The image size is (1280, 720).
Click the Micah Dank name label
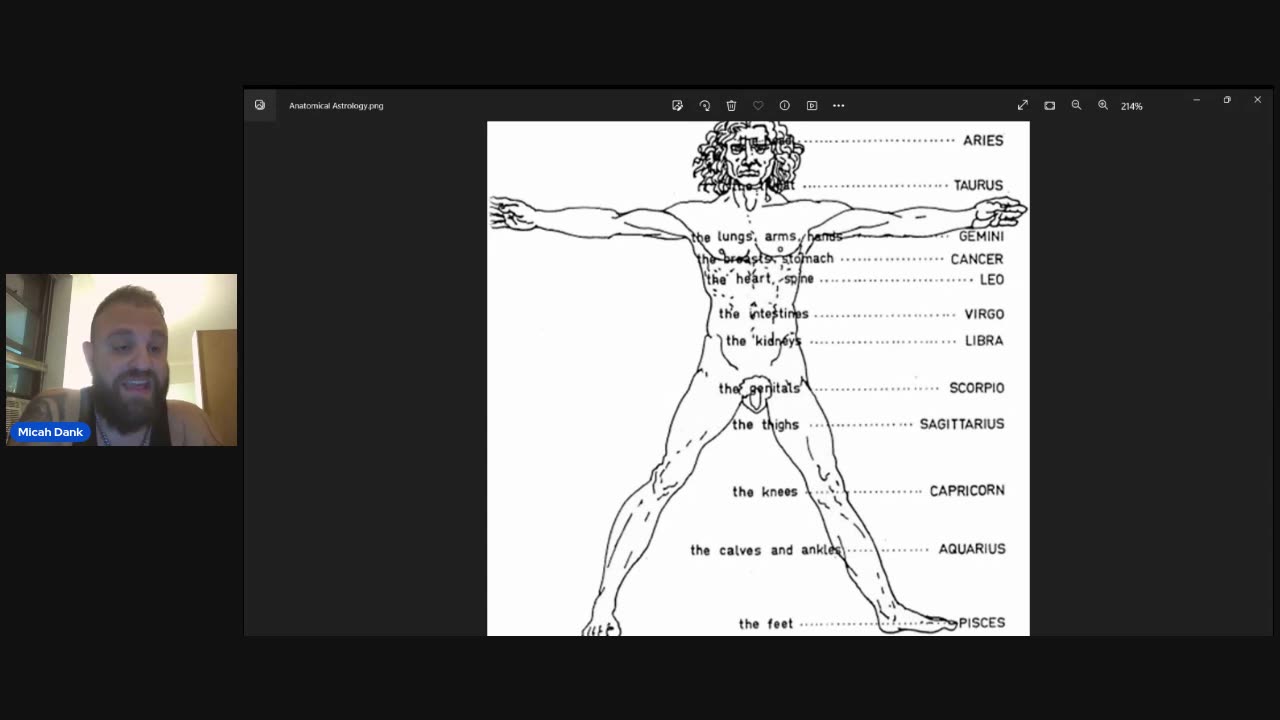pos(50,432)
